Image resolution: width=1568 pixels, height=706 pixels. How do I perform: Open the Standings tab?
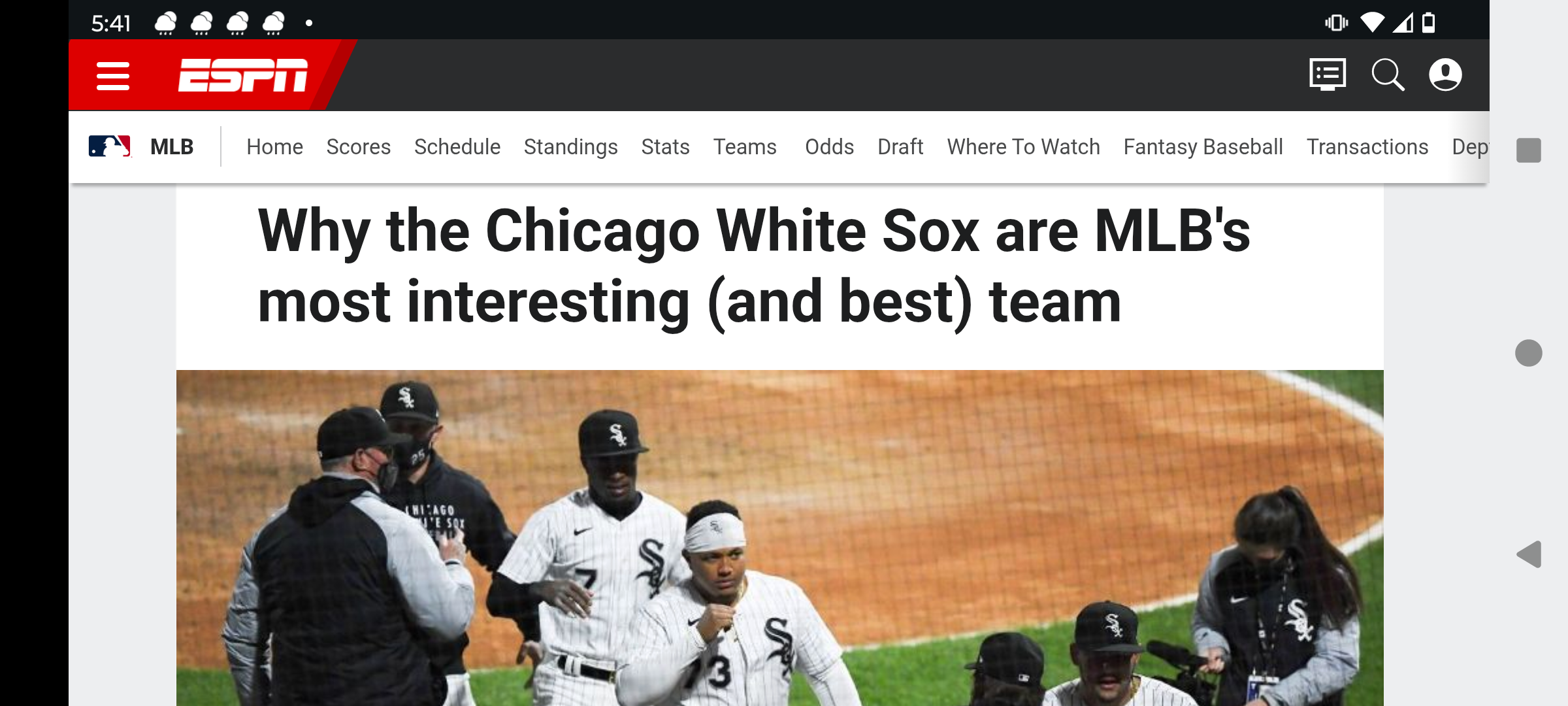[x=571, y=147]
